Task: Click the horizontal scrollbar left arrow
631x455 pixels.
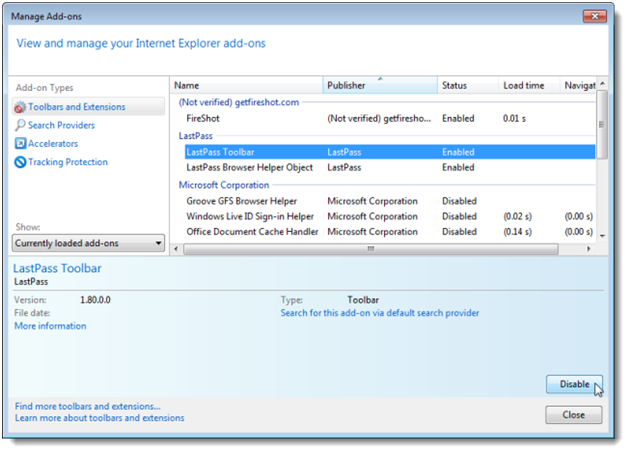Action: click(x=176, y=249)
